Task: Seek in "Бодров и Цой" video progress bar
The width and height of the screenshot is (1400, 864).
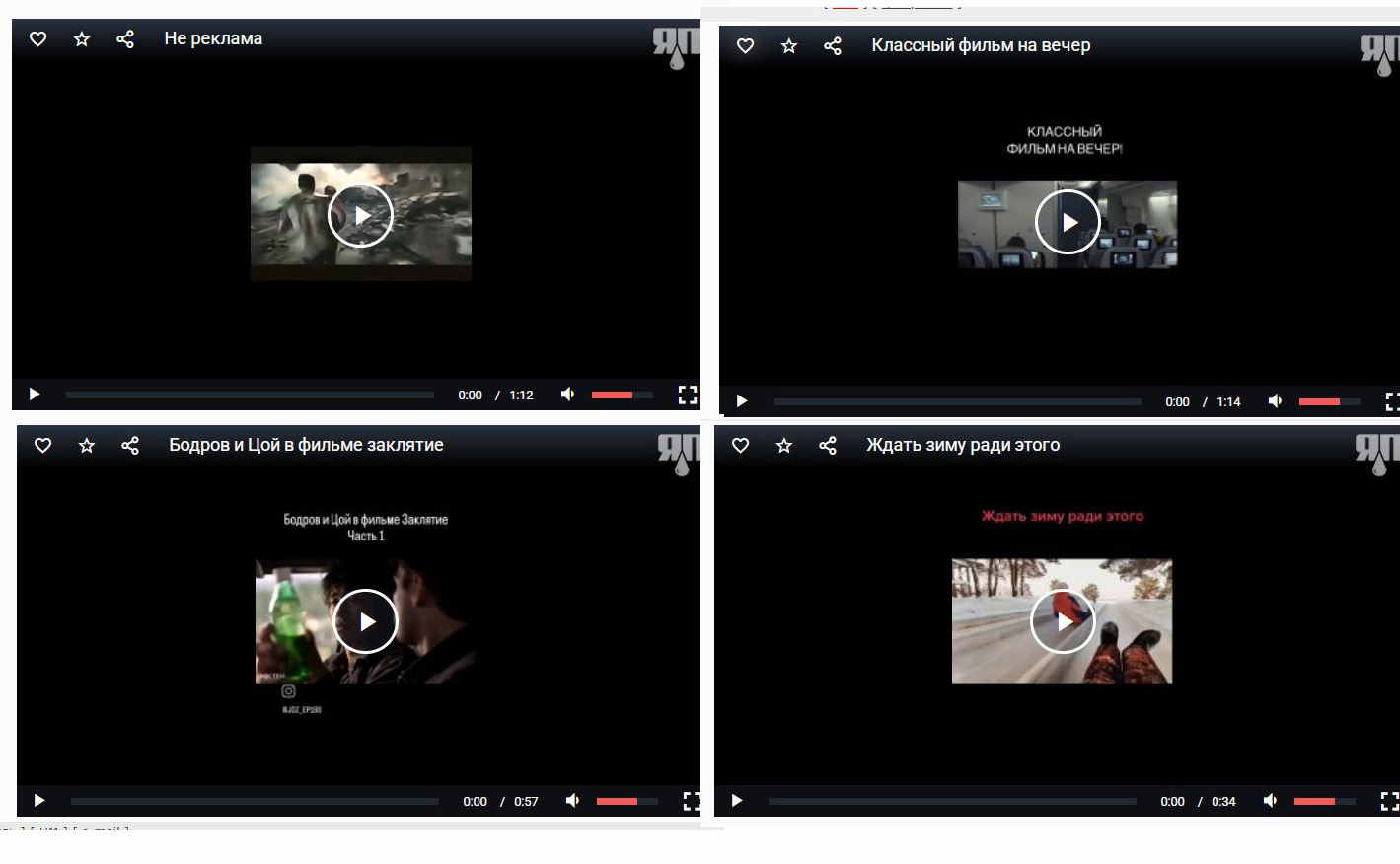Action: coord(255,801)
